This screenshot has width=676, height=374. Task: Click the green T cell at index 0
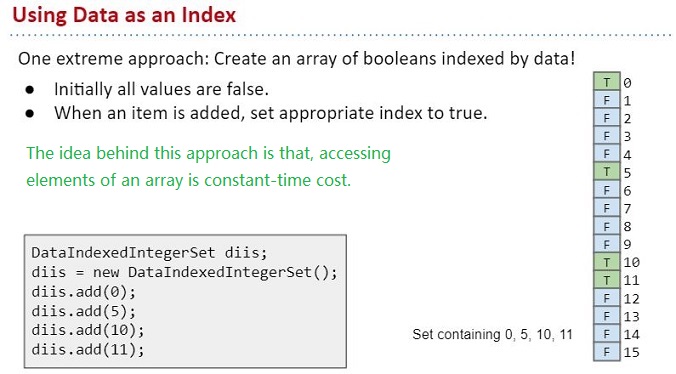click(607, 82)
